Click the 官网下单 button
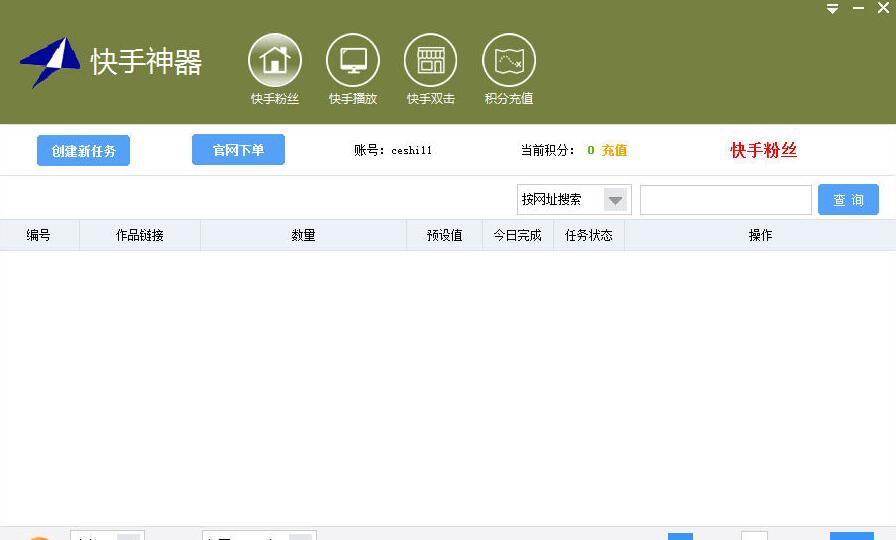 coord(238,150)
